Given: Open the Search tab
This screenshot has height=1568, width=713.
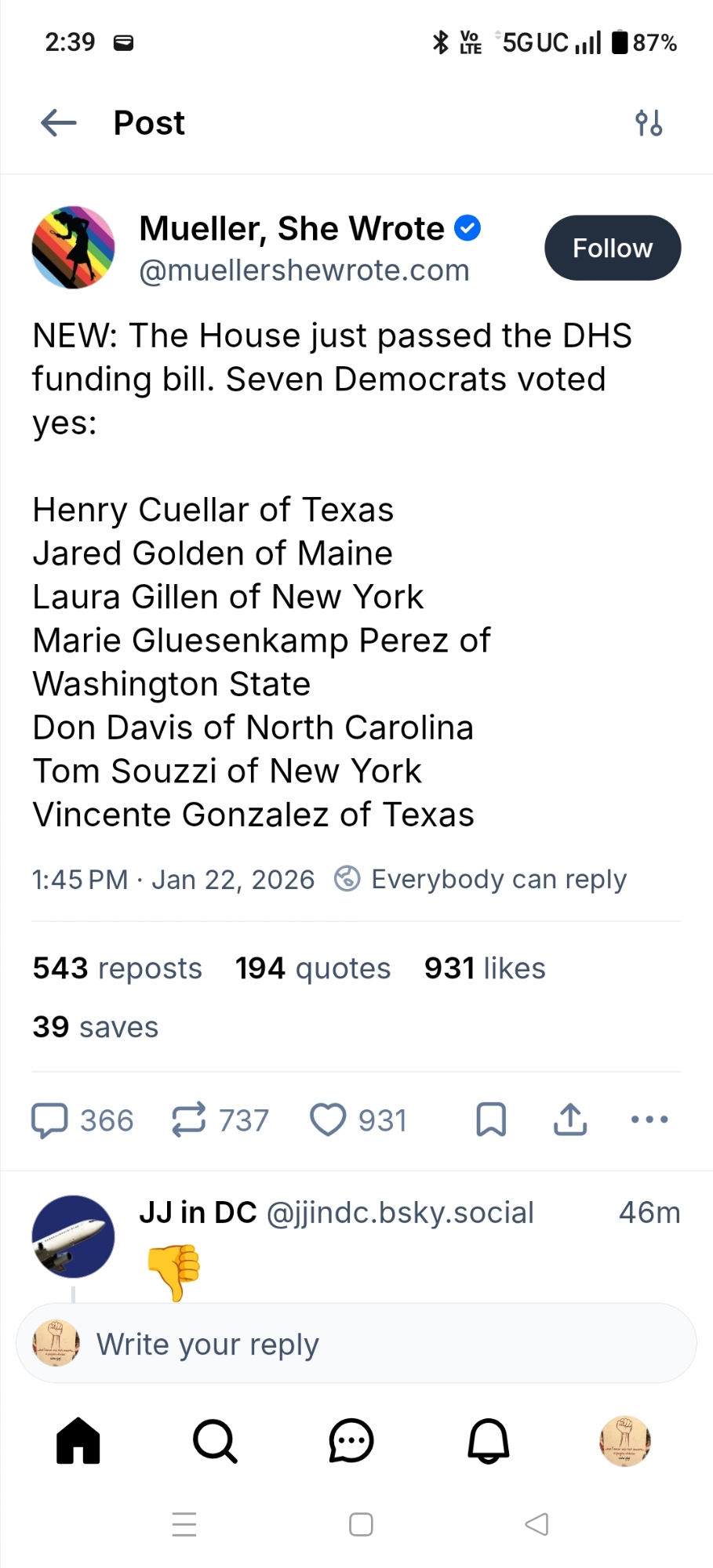Looking at the screenshot, I should tap(215, 1441).
